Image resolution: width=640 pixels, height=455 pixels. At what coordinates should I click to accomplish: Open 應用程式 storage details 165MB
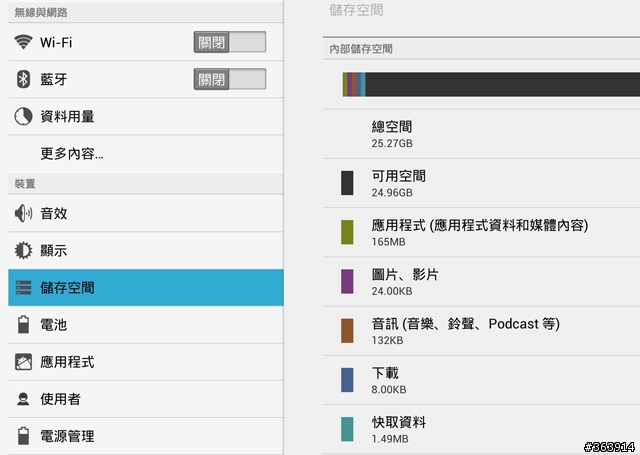tap(481, 232)
